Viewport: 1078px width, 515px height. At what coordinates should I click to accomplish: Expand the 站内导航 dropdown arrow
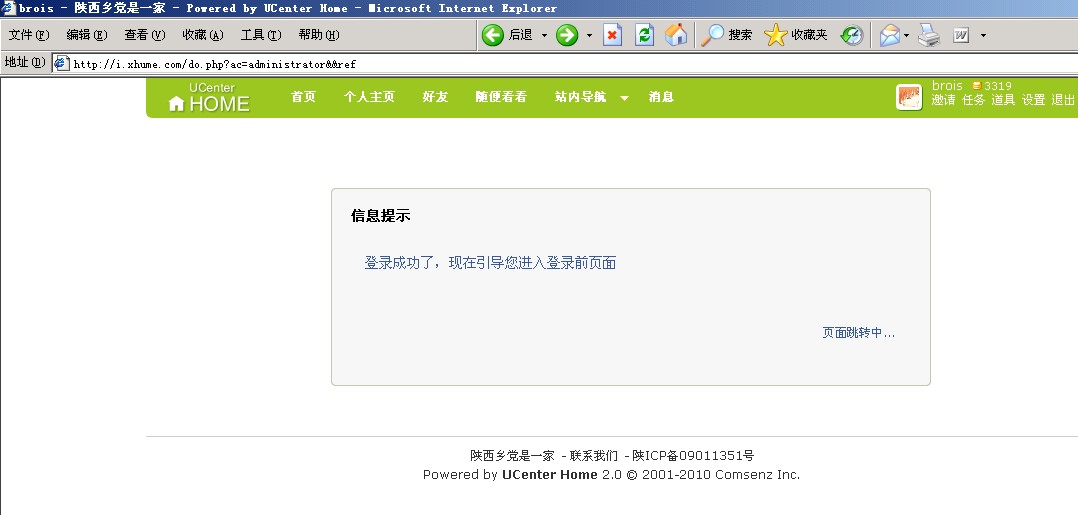pos(624,98)
